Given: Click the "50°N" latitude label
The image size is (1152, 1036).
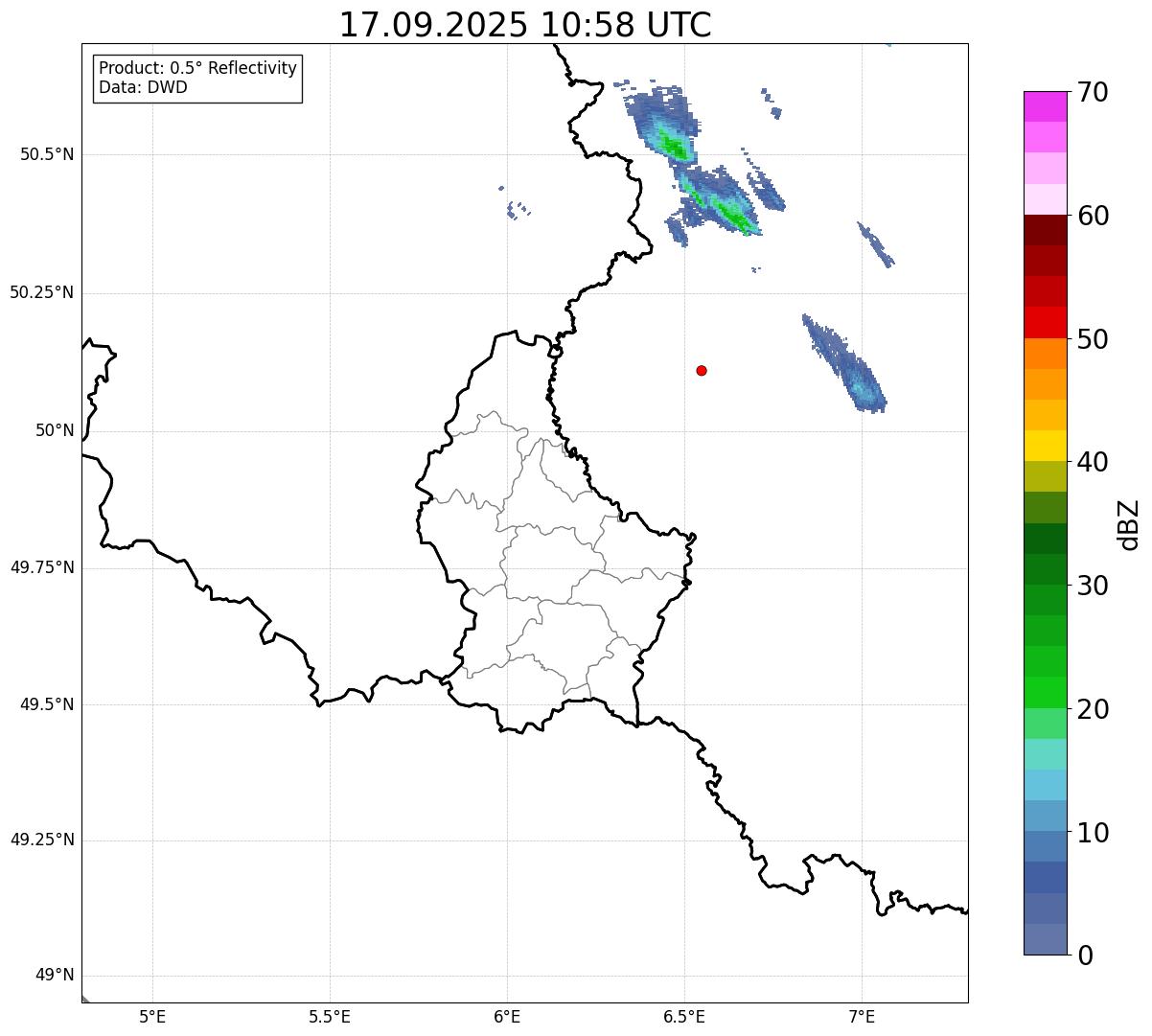Looking at the screenshot, I should 55,430.
